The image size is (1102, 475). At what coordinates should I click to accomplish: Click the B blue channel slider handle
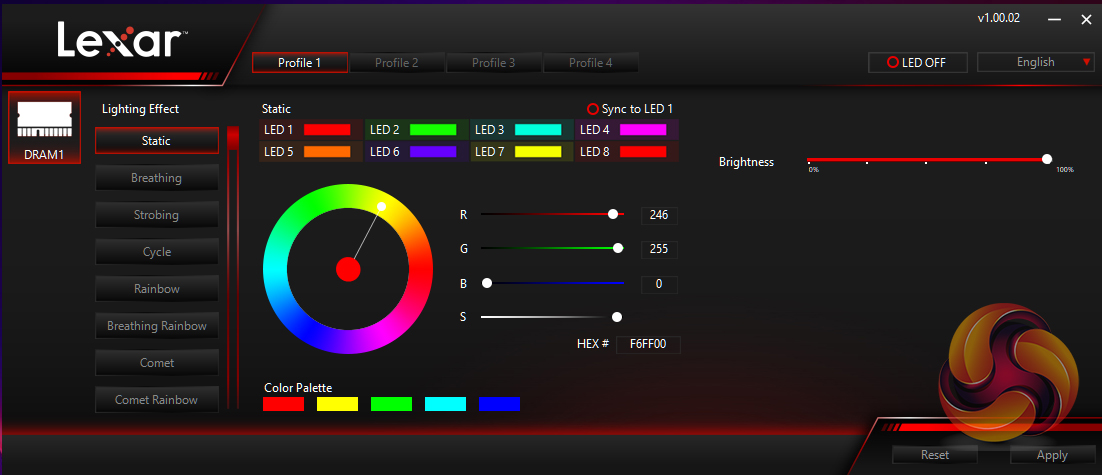pyautogui.click(x=486, y=283)
